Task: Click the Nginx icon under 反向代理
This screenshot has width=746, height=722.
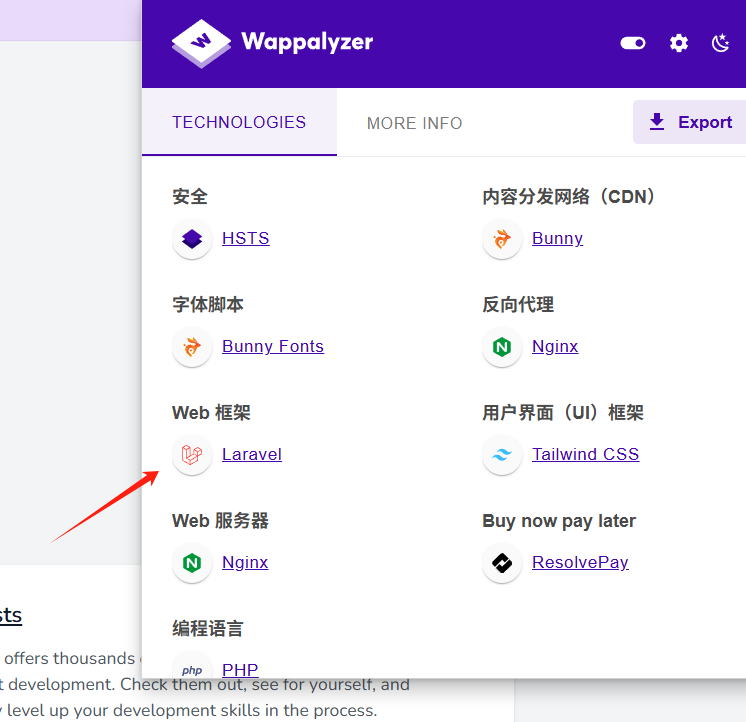Action: point(502,347)
